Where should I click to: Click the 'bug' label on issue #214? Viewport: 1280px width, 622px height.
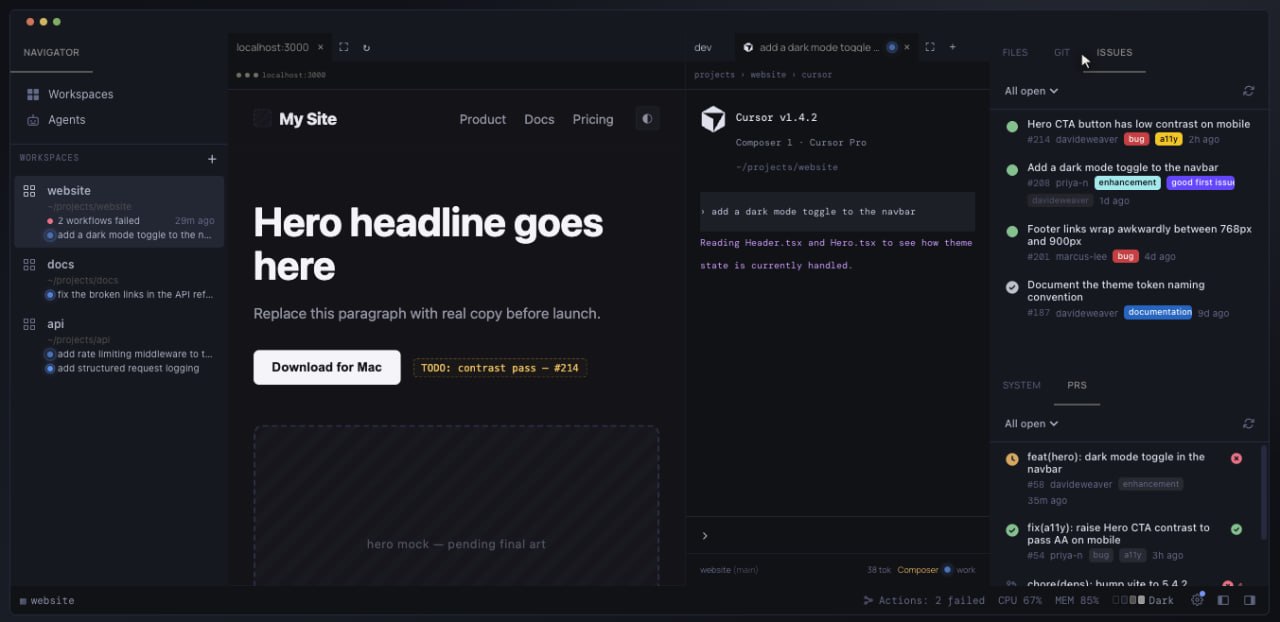coord(1136,140)
